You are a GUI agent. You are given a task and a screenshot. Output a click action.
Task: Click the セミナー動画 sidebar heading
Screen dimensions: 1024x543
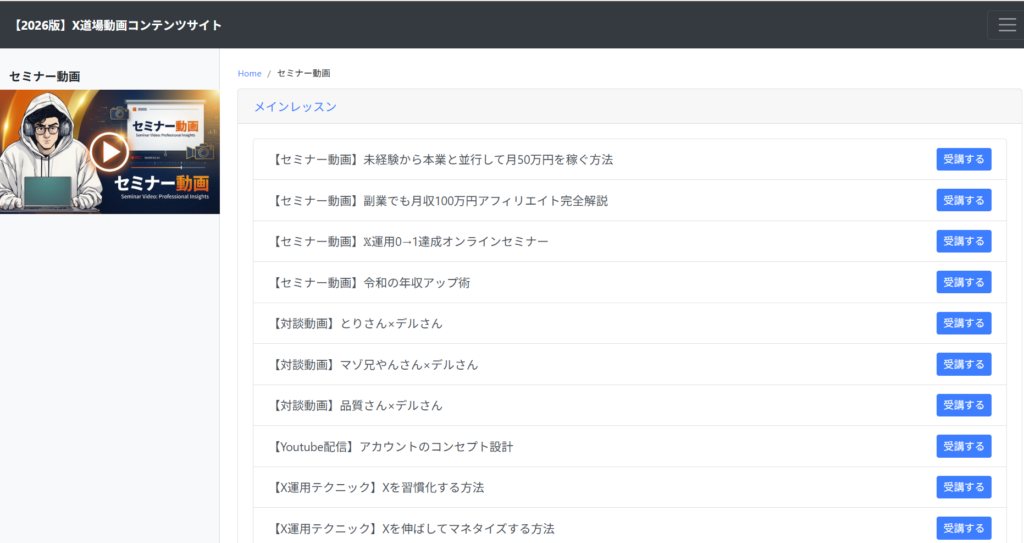pyautogui.click(x=44, y=76)
